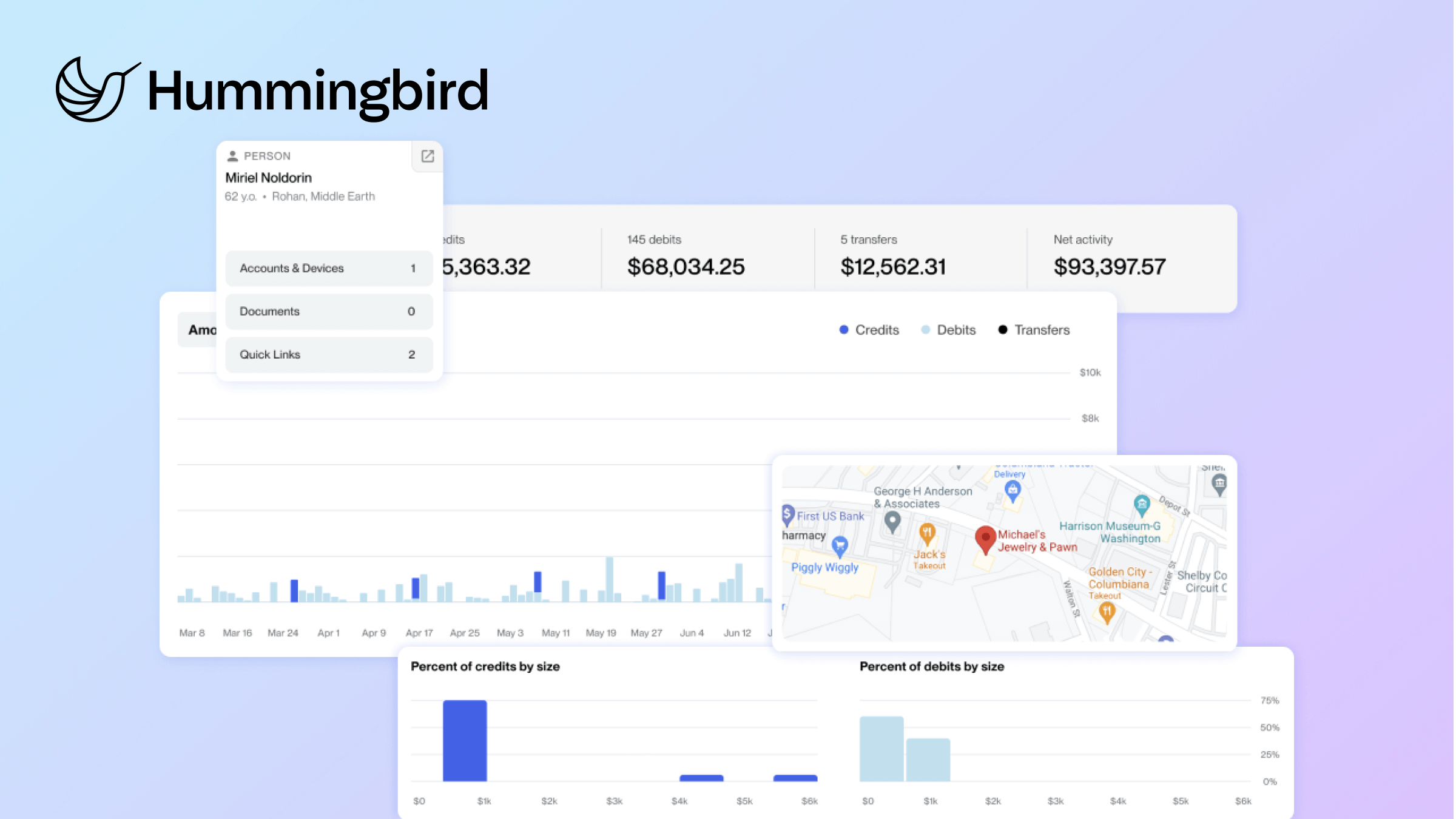
Task: Click the First US Bank map marker
Action: pos(787,515)
